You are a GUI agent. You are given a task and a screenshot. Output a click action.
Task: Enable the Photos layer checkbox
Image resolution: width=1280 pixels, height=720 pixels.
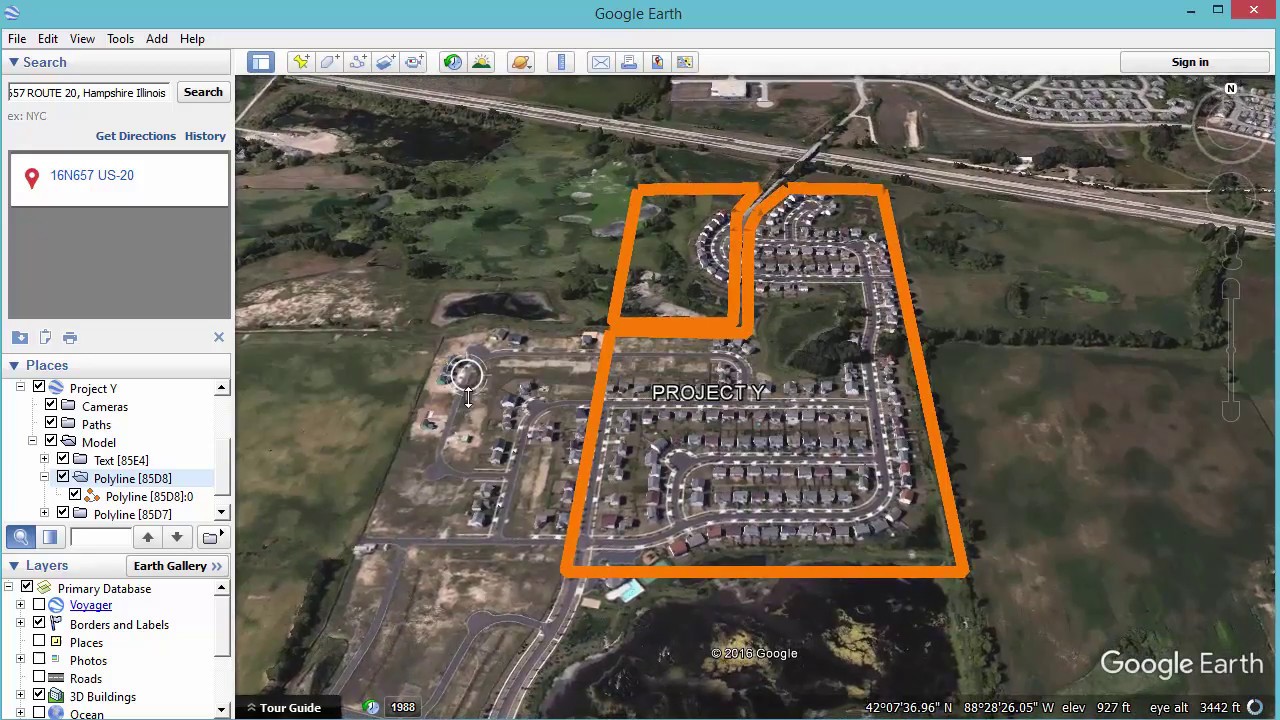click(39, 659)
